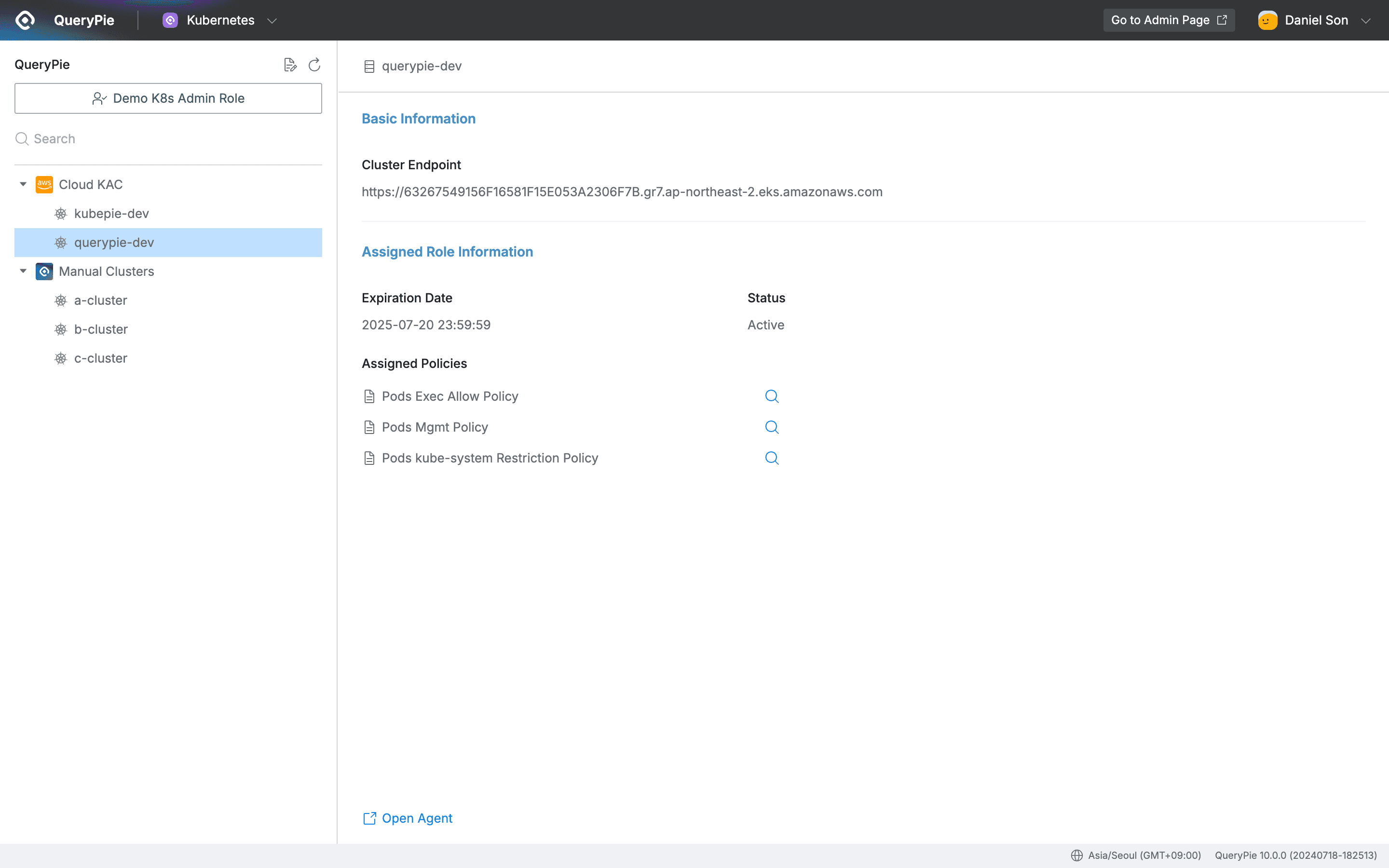The image size is (1389, 868).
Task: Open the QueryPie logo in the top bar
Action: pyautogui.click(x=24, y=20)
